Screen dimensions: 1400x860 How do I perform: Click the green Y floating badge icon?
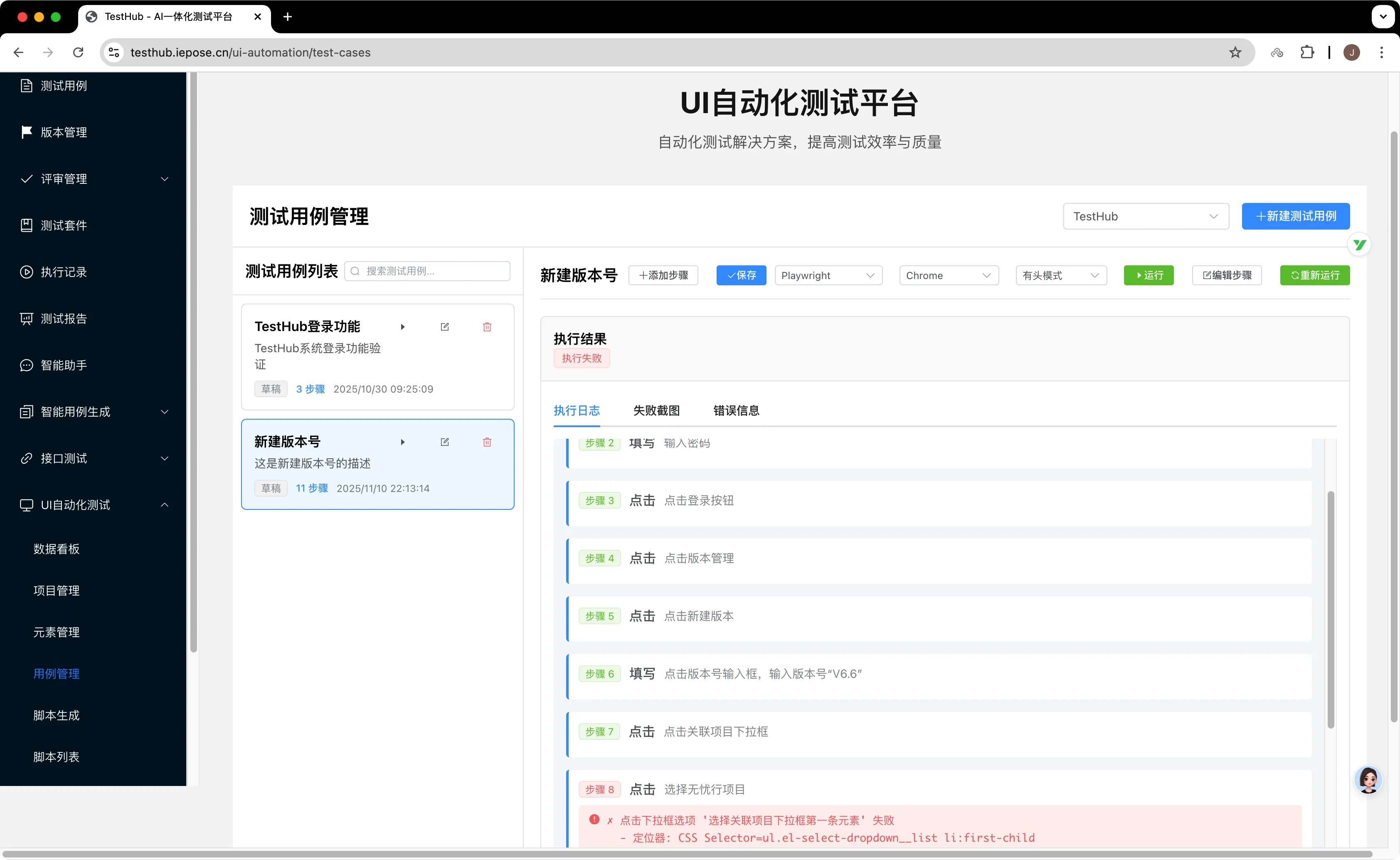click(1358, 245)
